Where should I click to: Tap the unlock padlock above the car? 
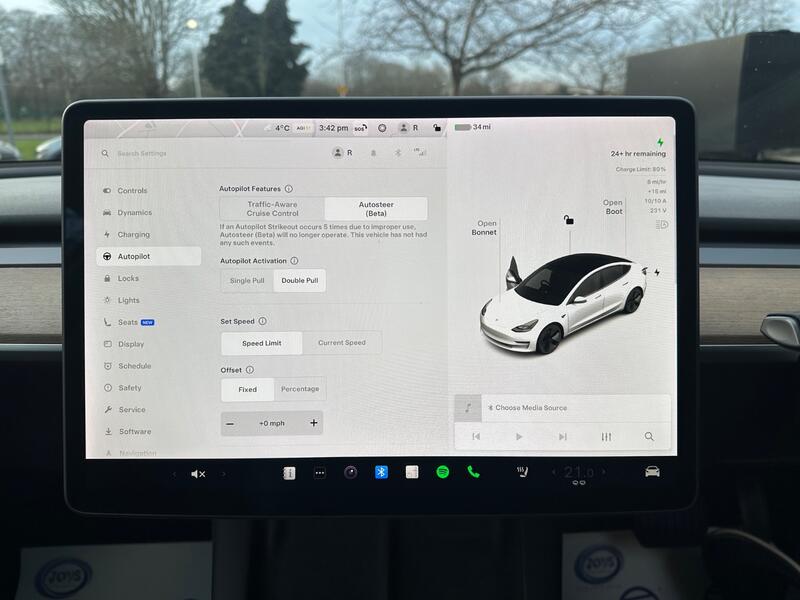click(x=568, y=220)
